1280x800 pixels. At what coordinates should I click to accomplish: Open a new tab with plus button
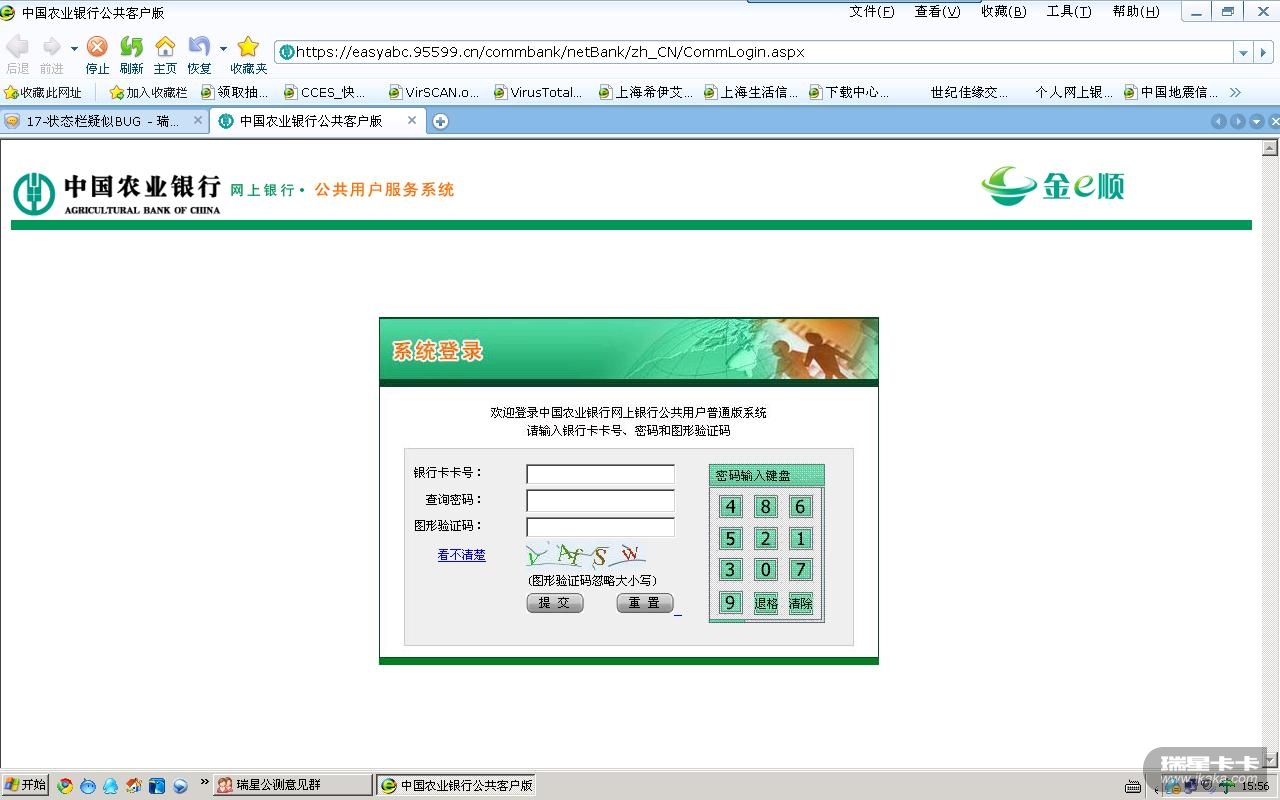pyautogui.click(x=440, y=121)
